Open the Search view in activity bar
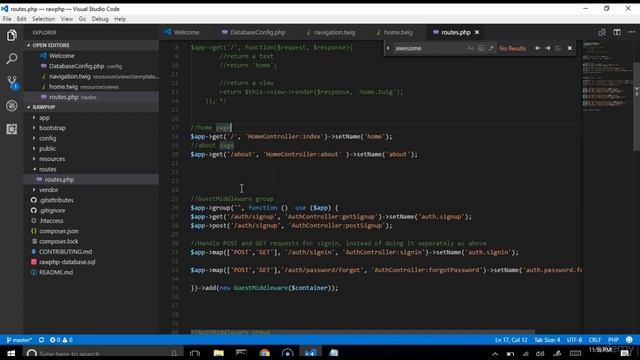Viewport: 640px width, 360px height. pyautogui.click(x=11, y=59)
